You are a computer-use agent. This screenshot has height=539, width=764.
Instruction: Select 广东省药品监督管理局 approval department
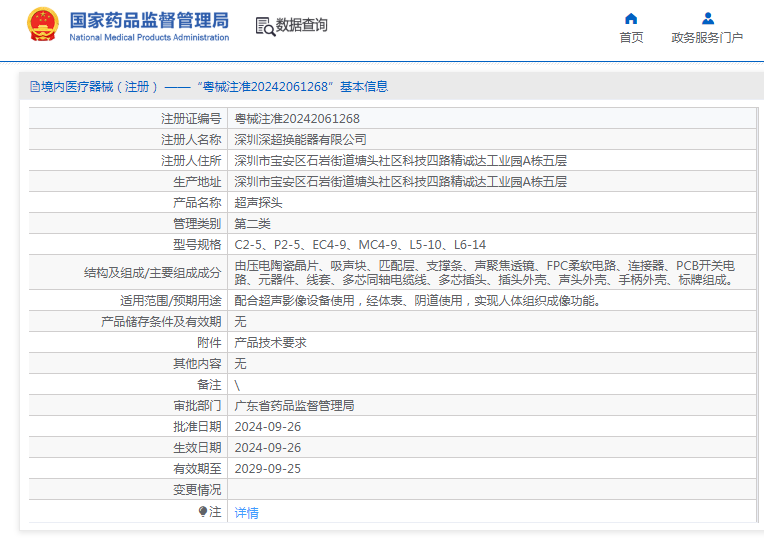coord(294,405)
